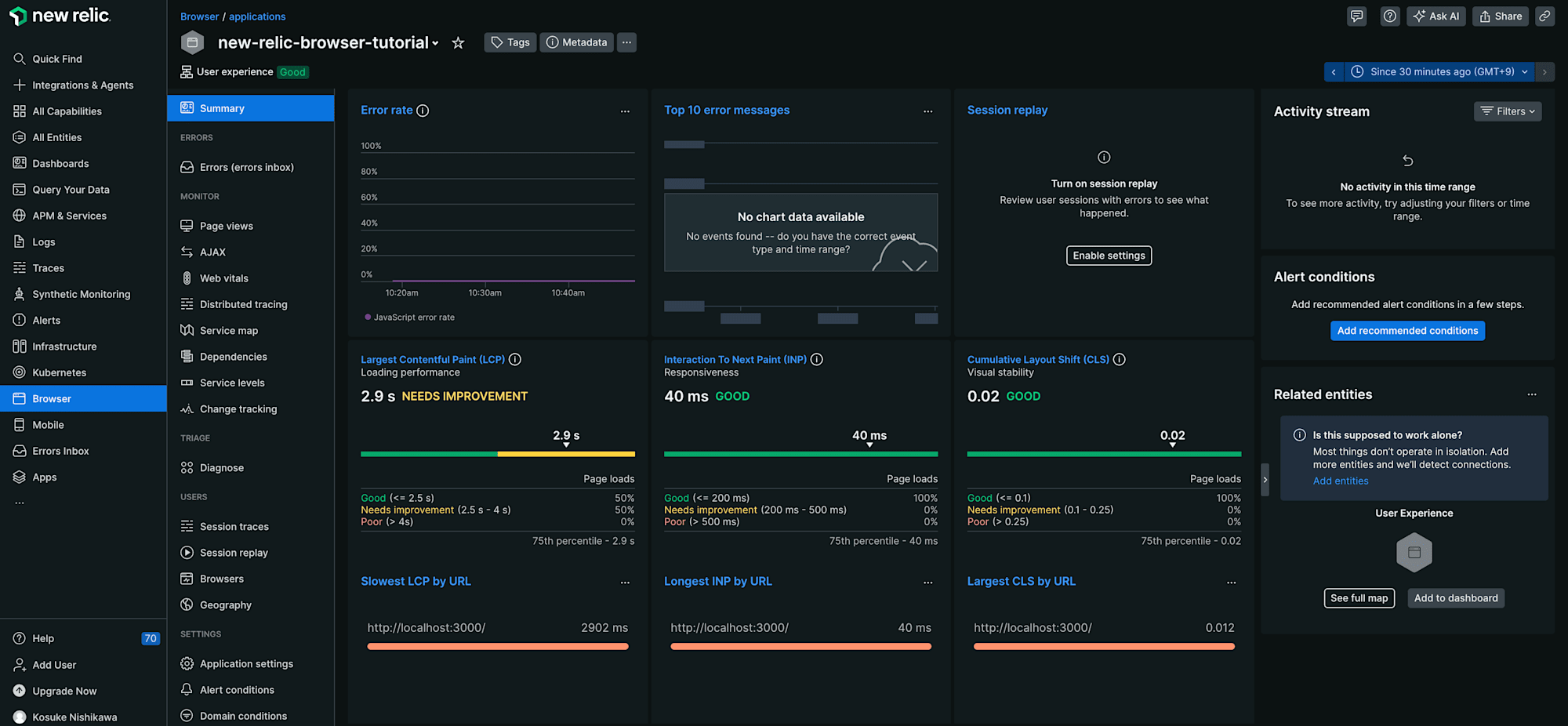
Task: Open Integrations & Agents
Action: click(x=83, y=85)
